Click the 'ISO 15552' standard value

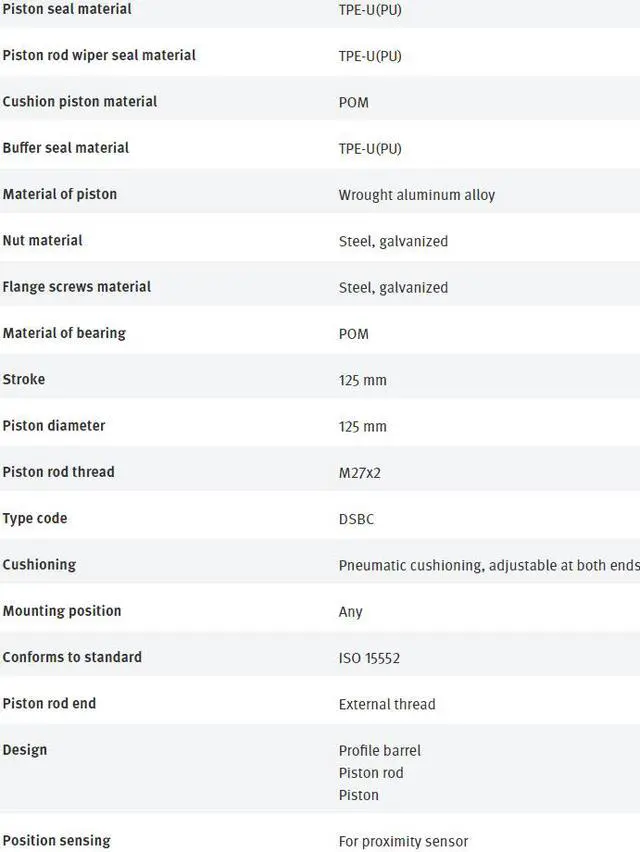[x=369, y=658]
